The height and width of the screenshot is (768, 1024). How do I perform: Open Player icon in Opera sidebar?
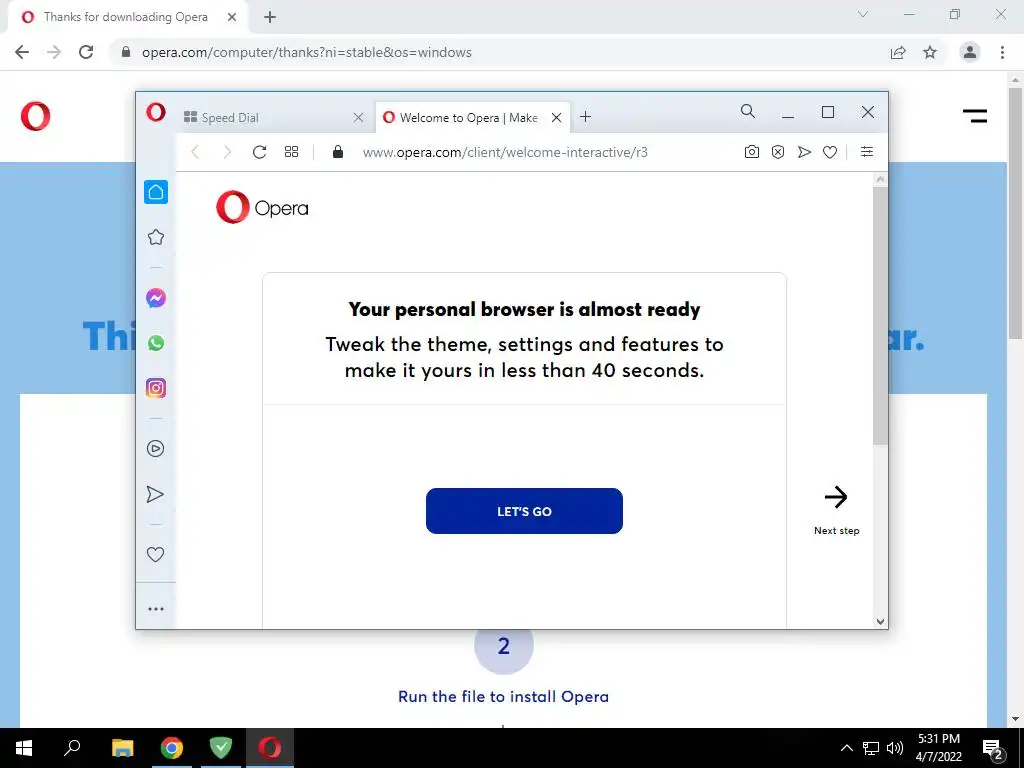155,449
